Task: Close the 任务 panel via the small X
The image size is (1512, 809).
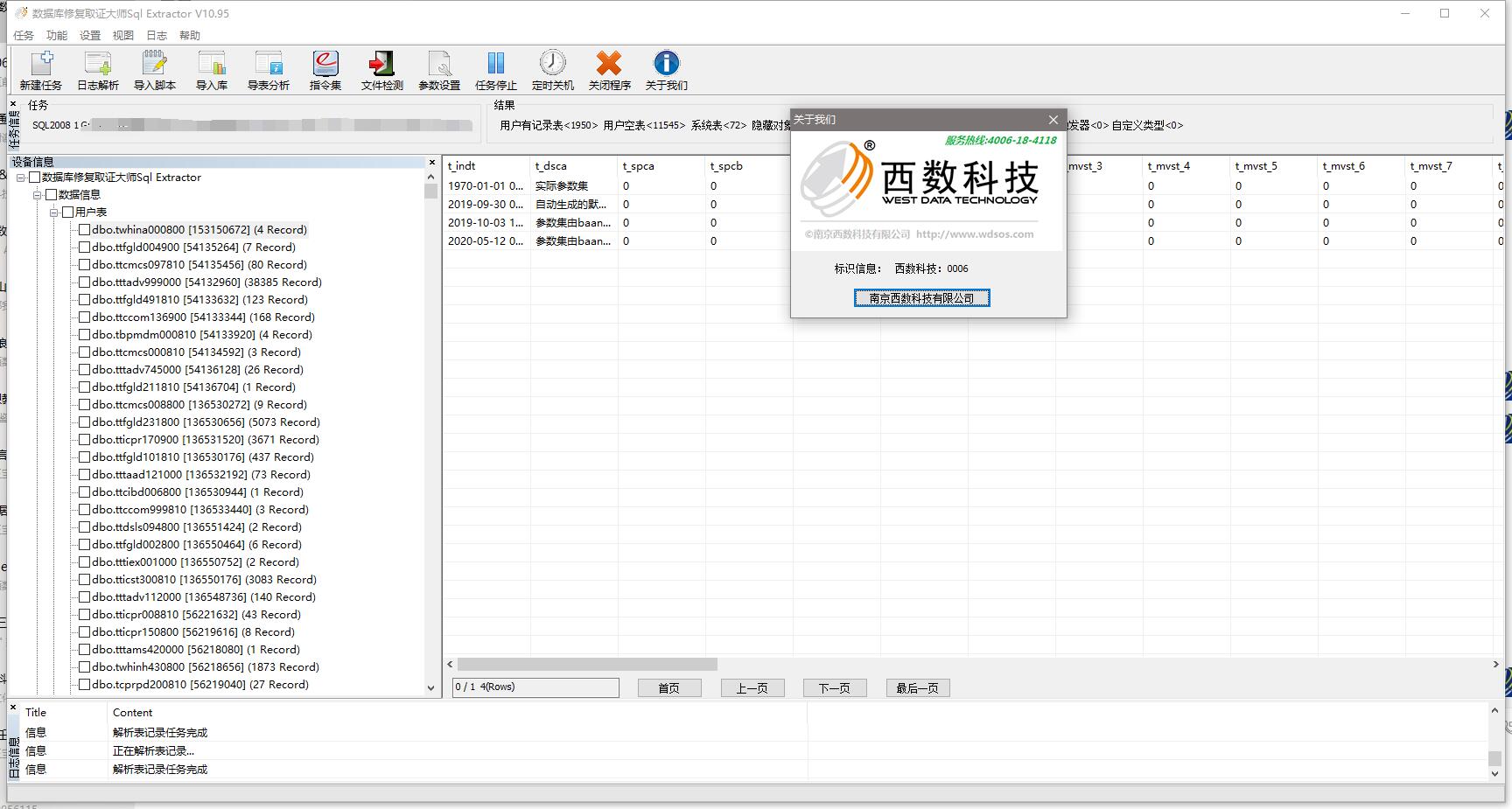Action: [13, 104]
